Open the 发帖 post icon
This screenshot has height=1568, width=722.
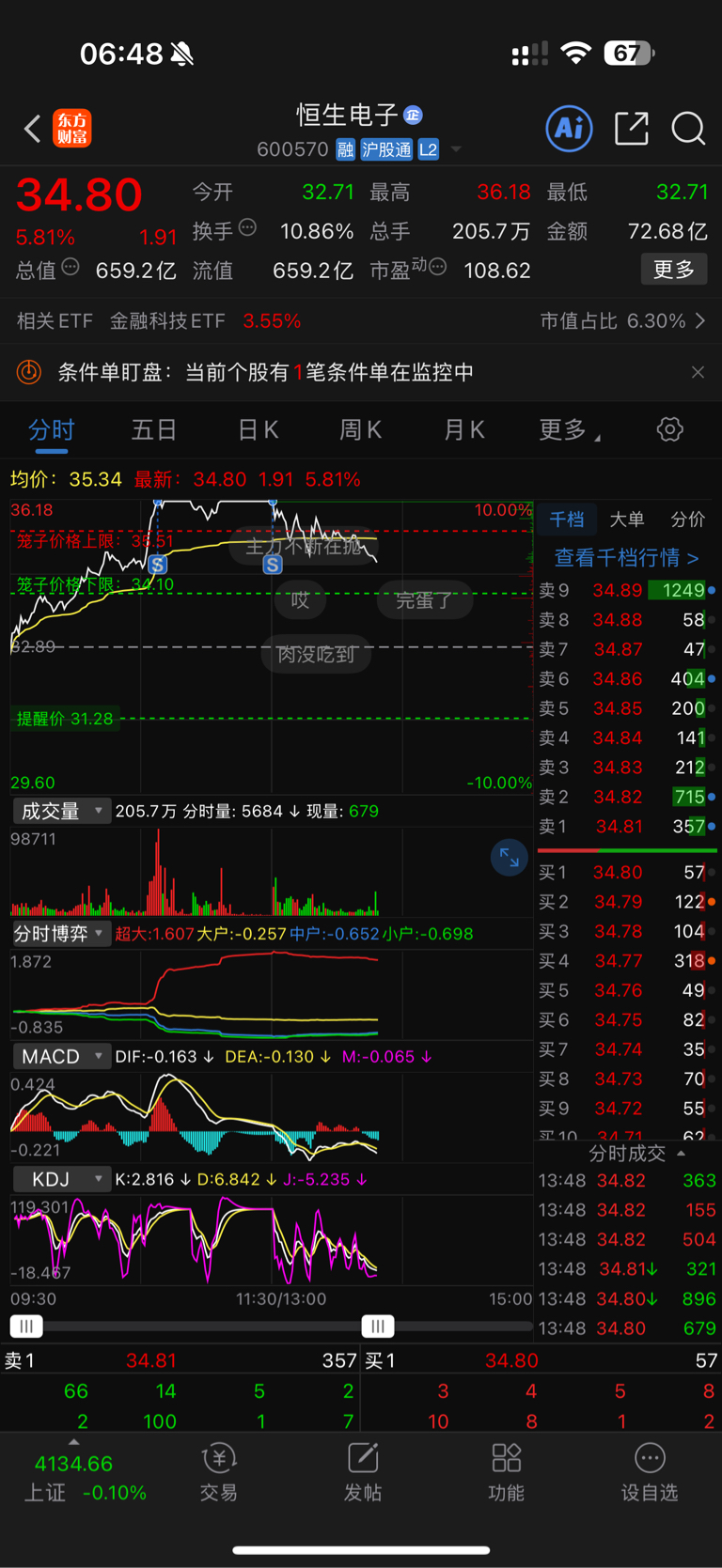click(x=363, y=1472)
